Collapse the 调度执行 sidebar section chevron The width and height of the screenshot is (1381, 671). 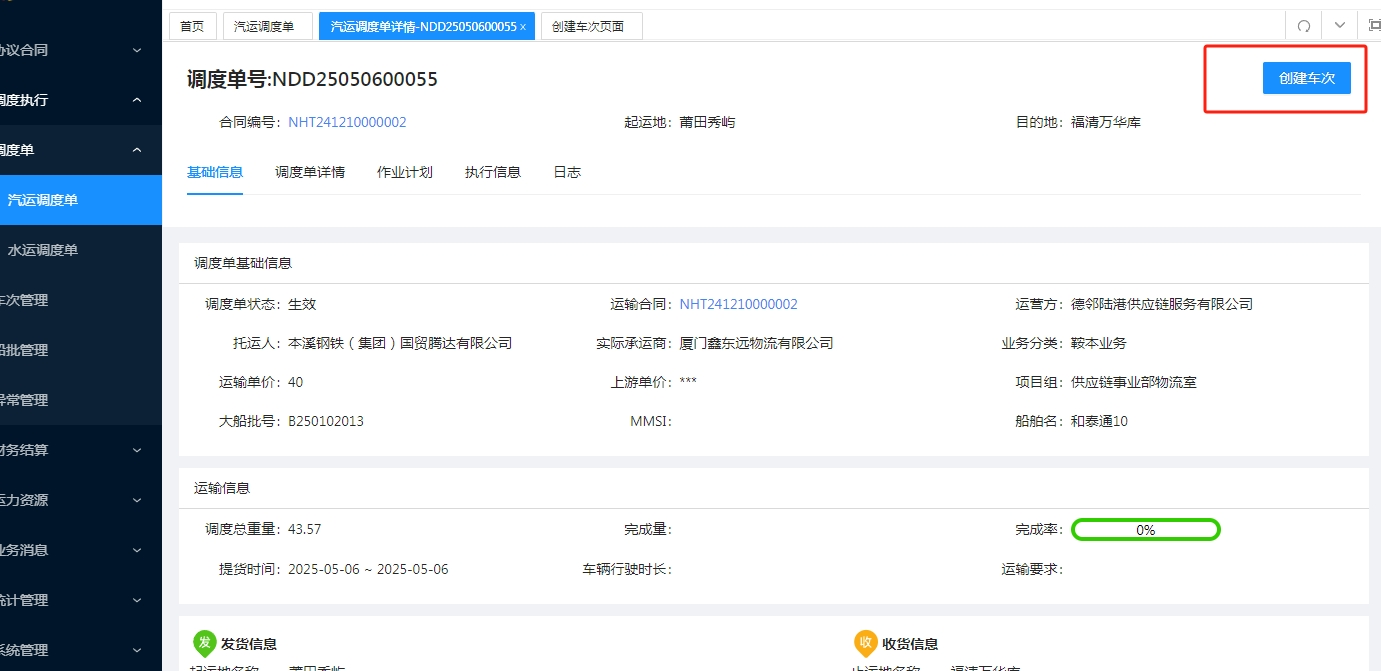137,100
